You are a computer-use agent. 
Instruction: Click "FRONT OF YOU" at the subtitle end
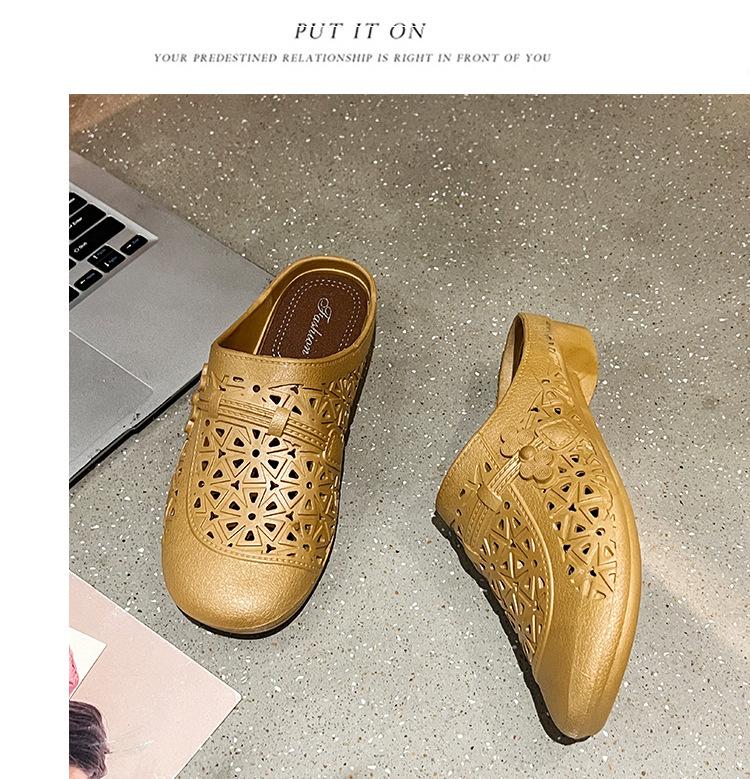[504, 58]
